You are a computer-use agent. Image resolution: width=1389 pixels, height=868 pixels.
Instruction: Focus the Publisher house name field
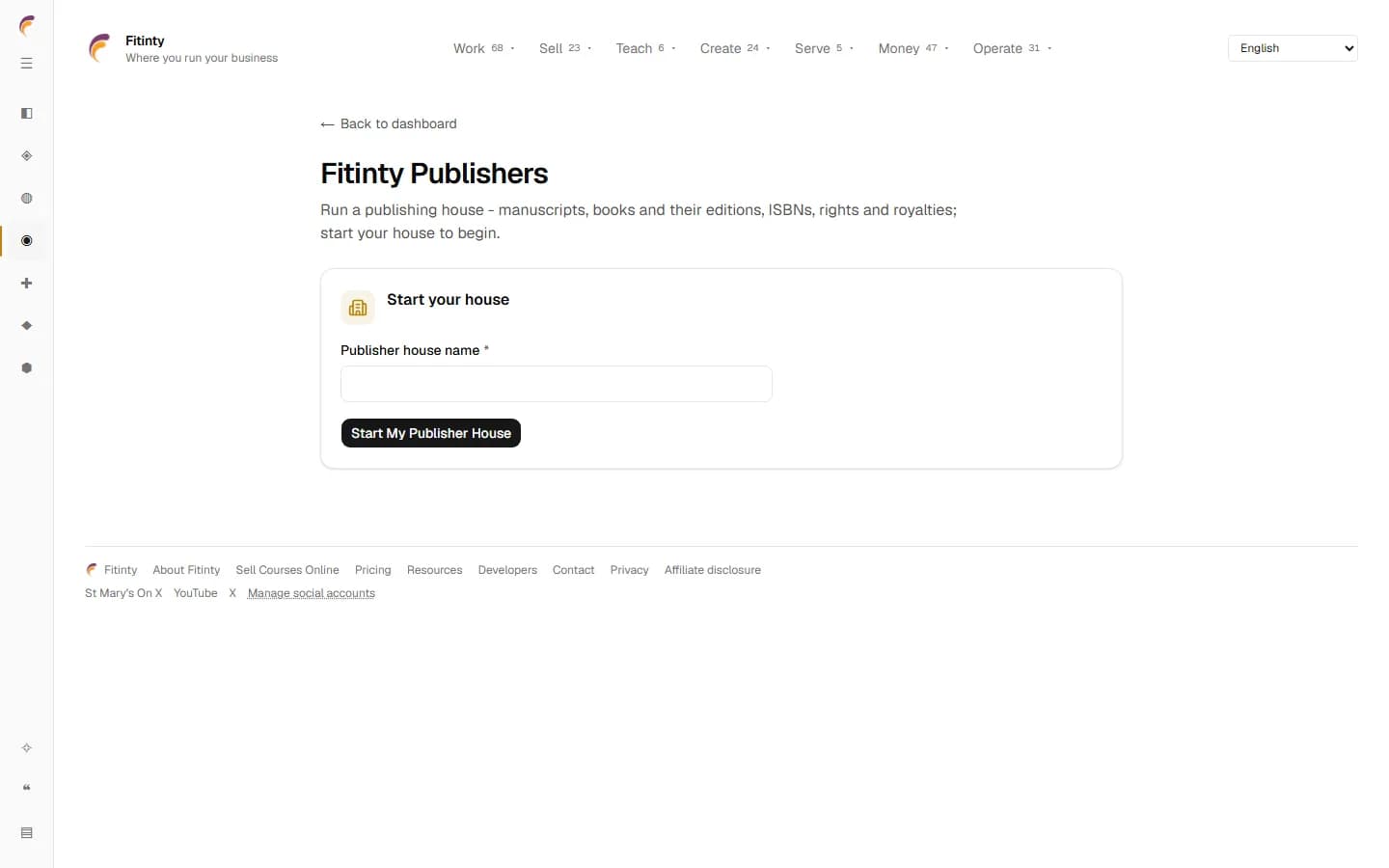point(557,384)
